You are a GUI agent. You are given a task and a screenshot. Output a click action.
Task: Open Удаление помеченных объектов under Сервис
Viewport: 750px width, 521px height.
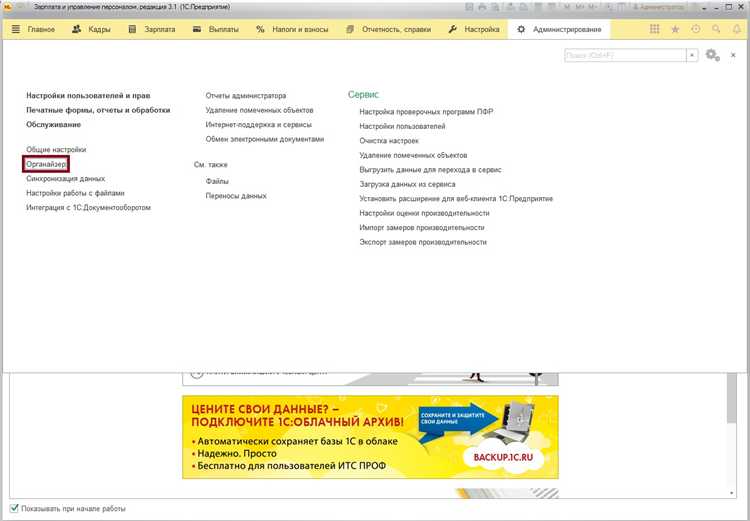[x=413, y=155]
